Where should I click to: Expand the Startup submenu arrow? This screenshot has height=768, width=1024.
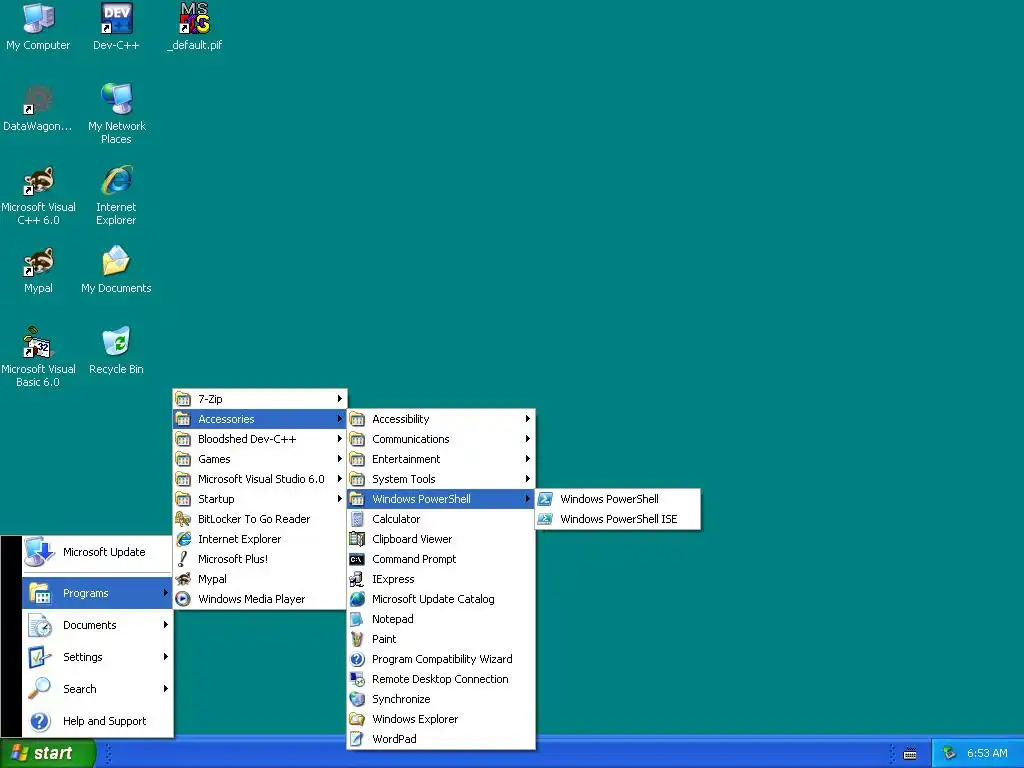click(x=340, y=499)
